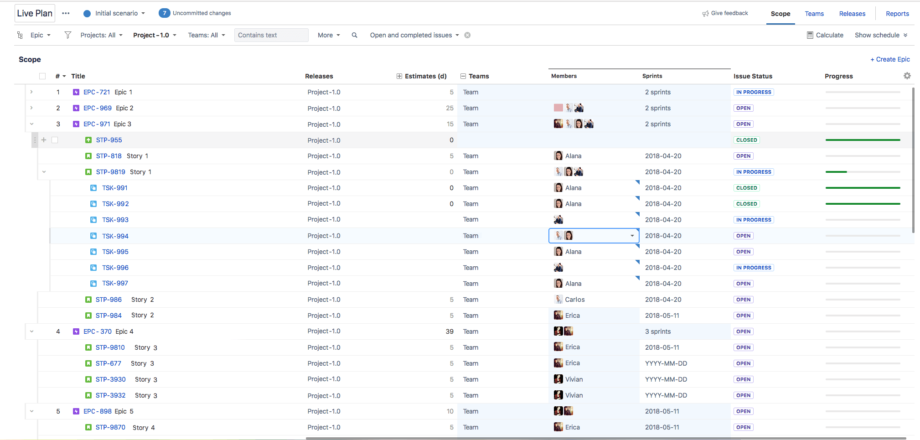Image resolution: width=920 pixels, height=440 pixels.
Task: Expand the EPC-969 Epic 2 row
Action: pyautogui.click(x=31, y=108)
